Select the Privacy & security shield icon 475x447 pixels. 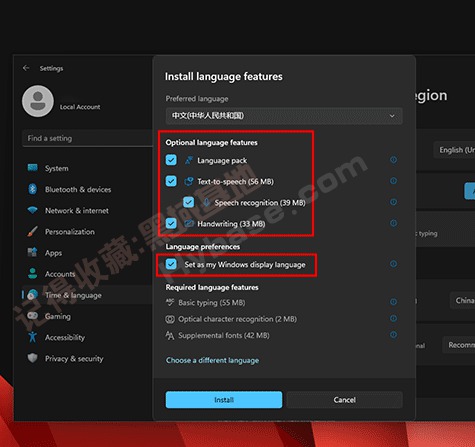click(32, 358)
